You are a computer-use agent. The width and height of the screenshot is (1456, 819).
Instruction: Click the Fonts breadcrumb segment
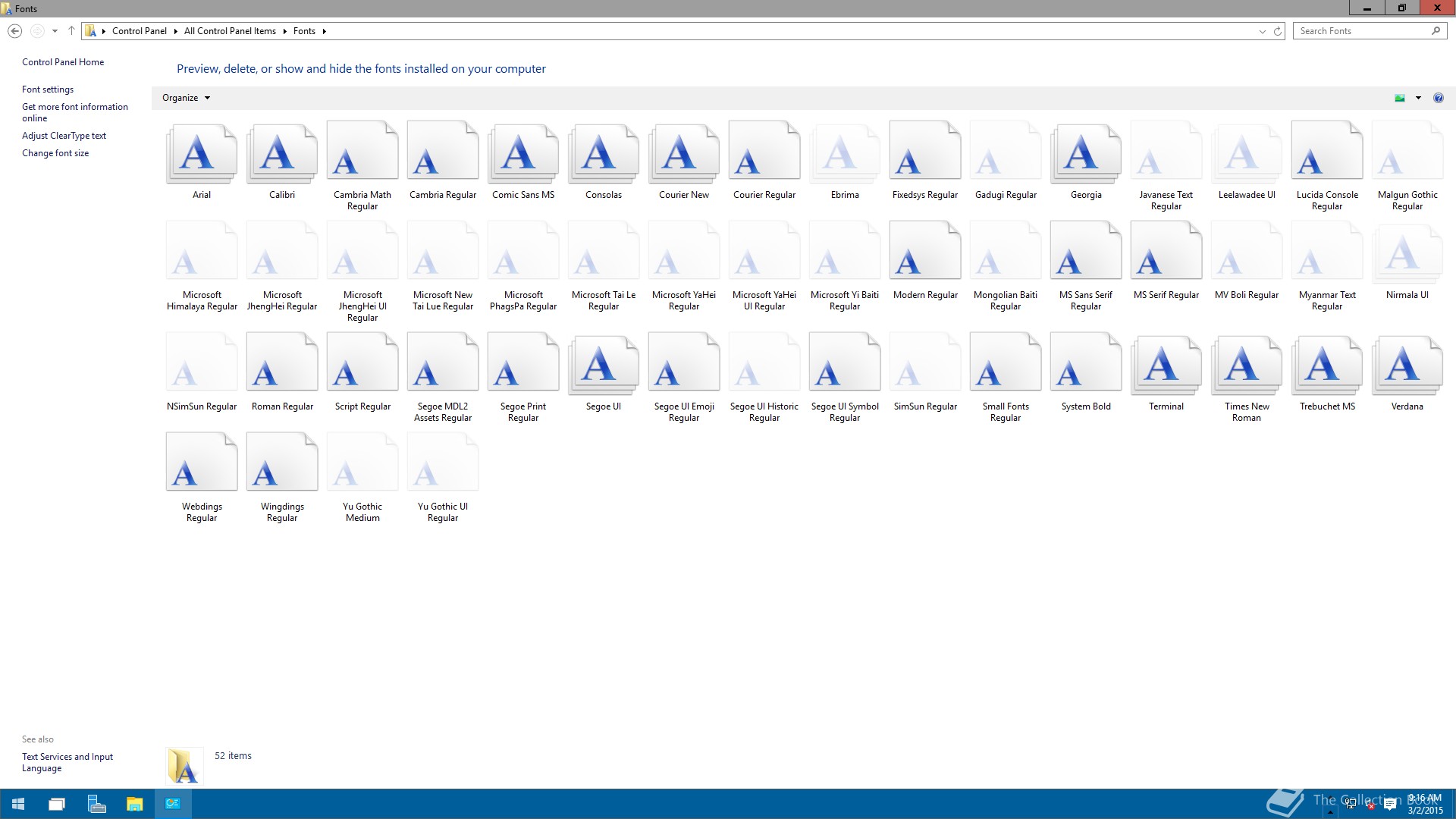click(x=304, y=31)
